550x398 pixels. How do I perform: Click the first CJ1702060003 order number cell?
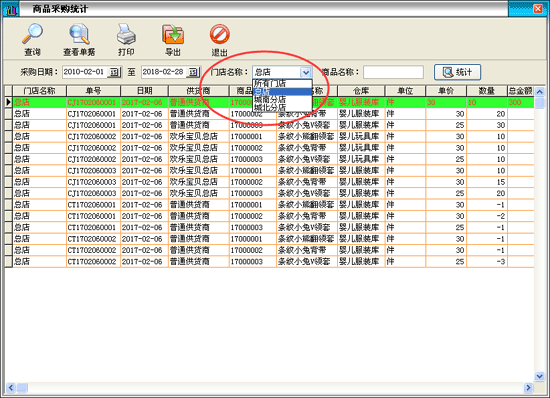coord(93,170)
